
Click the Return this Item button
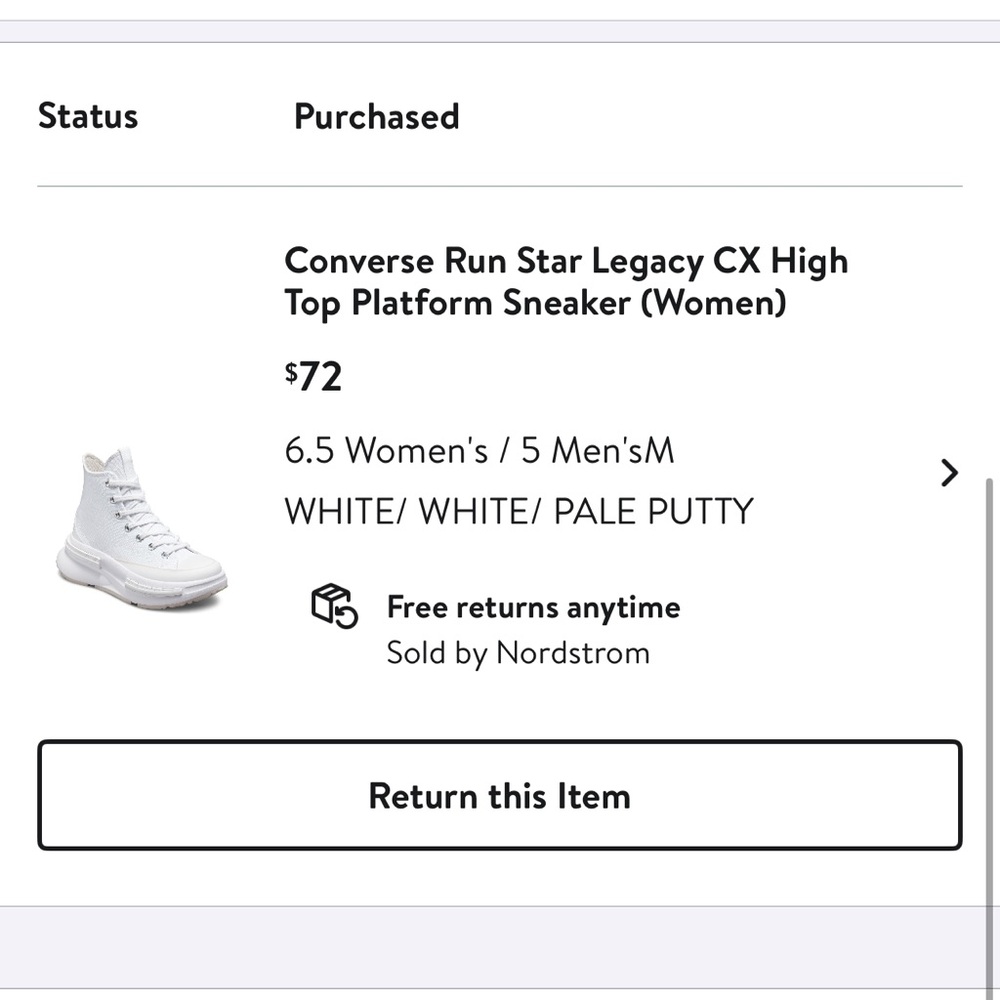[499, 796]
